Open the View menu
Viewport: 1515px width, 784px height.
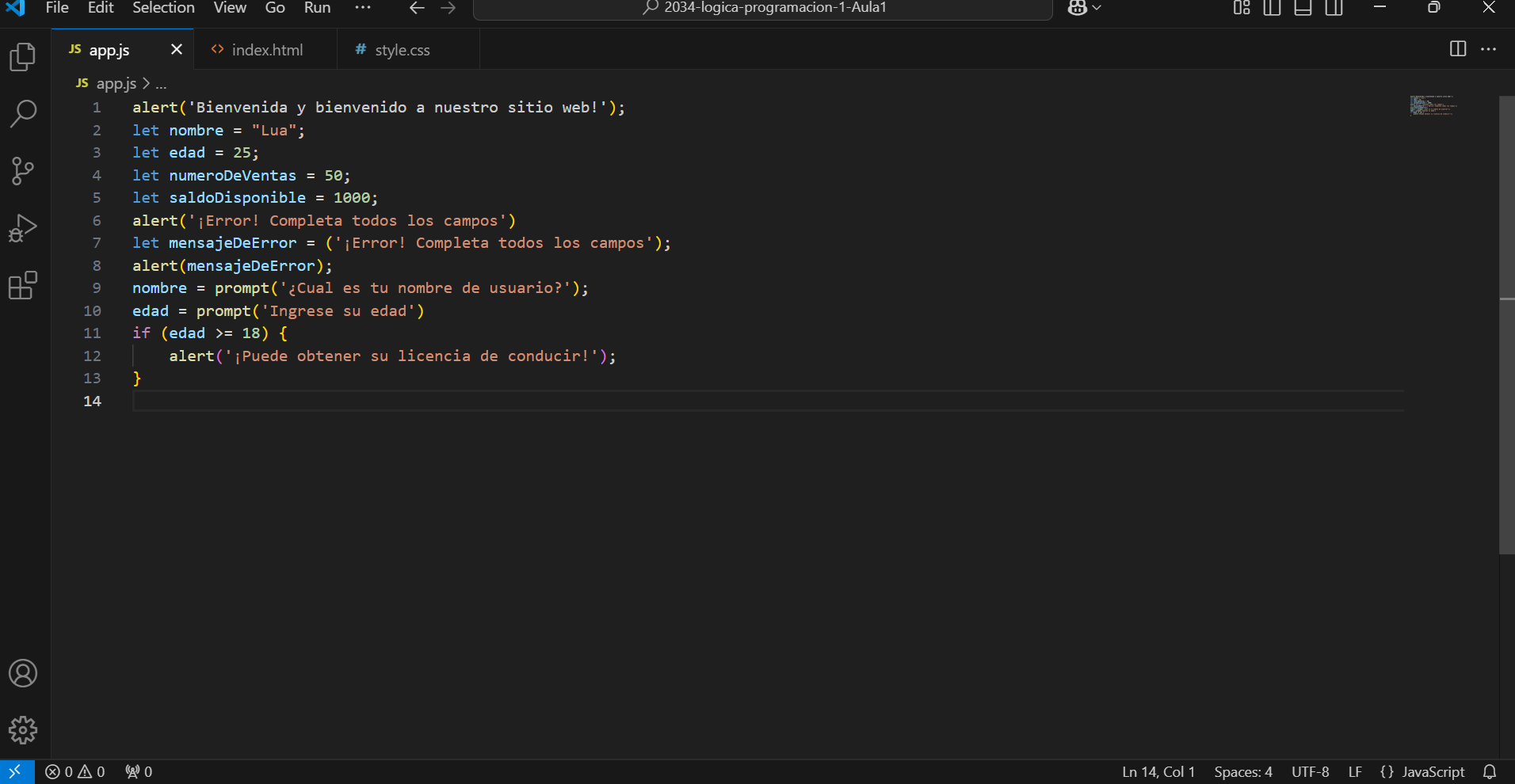(x=230, y=8)
